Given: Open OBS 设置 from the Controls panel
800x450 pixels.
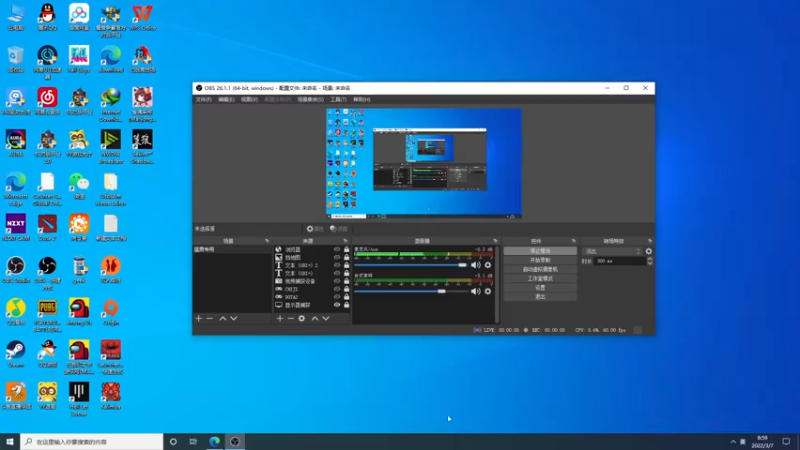Looking at the screenshot, I should [x=540, y=288].
